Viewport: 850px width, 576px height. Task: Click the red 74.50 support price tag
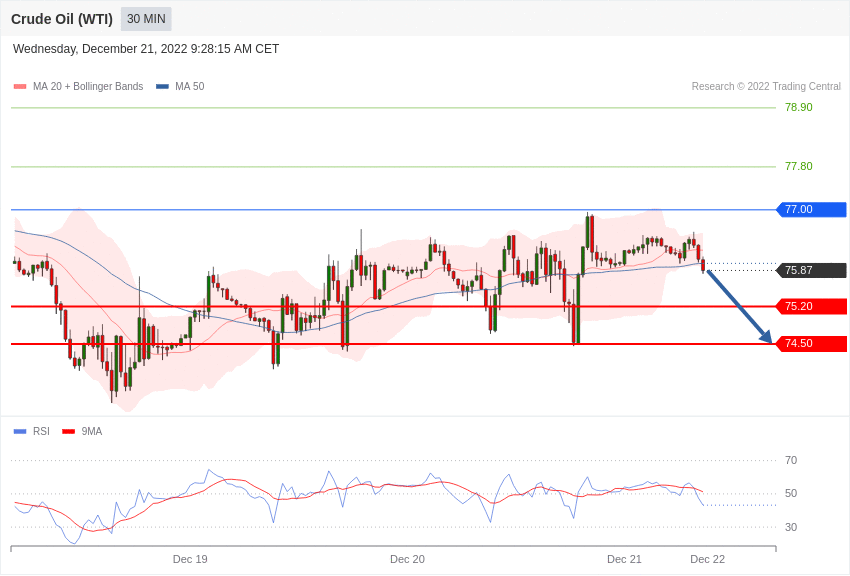[812, 344]
